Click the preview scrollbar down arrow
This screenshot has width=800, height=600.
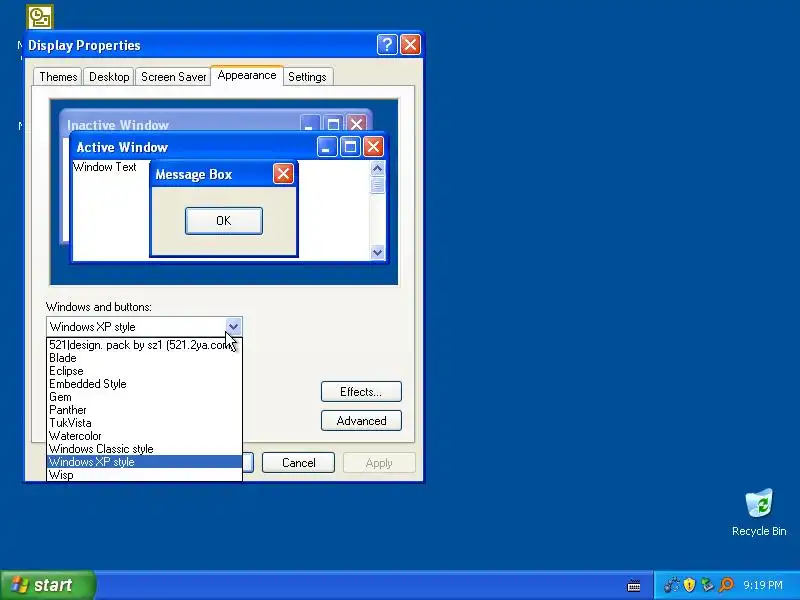point(378,252)
